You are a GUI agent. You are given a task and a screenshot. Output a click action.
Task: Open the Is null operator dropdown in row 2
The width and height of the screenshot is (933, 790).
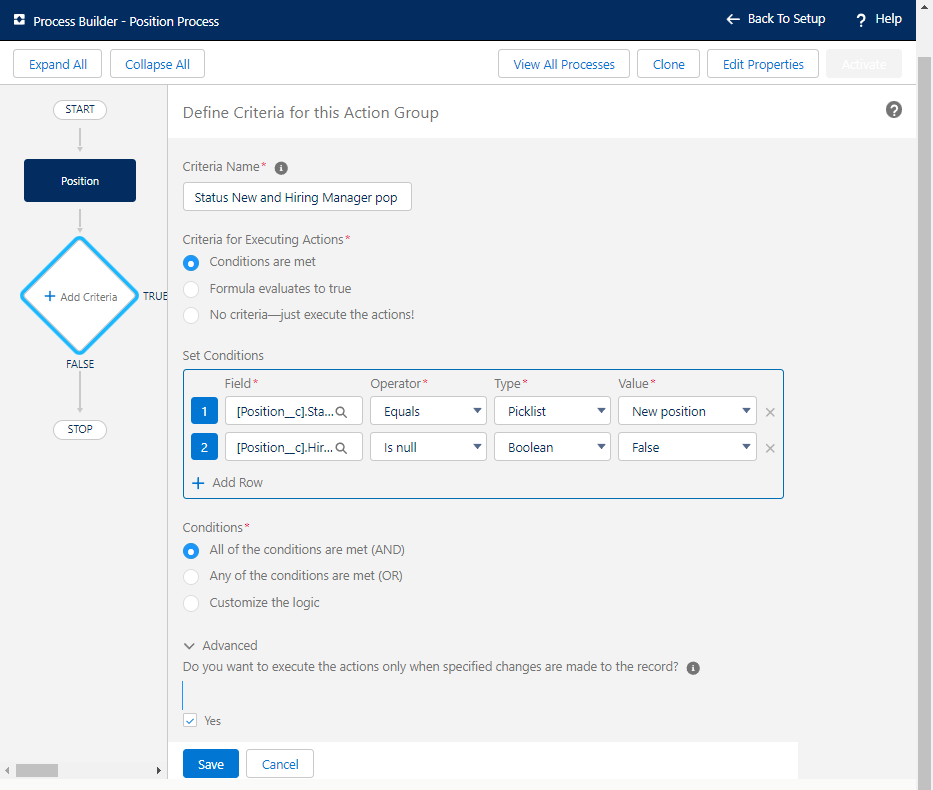[428, 447]
